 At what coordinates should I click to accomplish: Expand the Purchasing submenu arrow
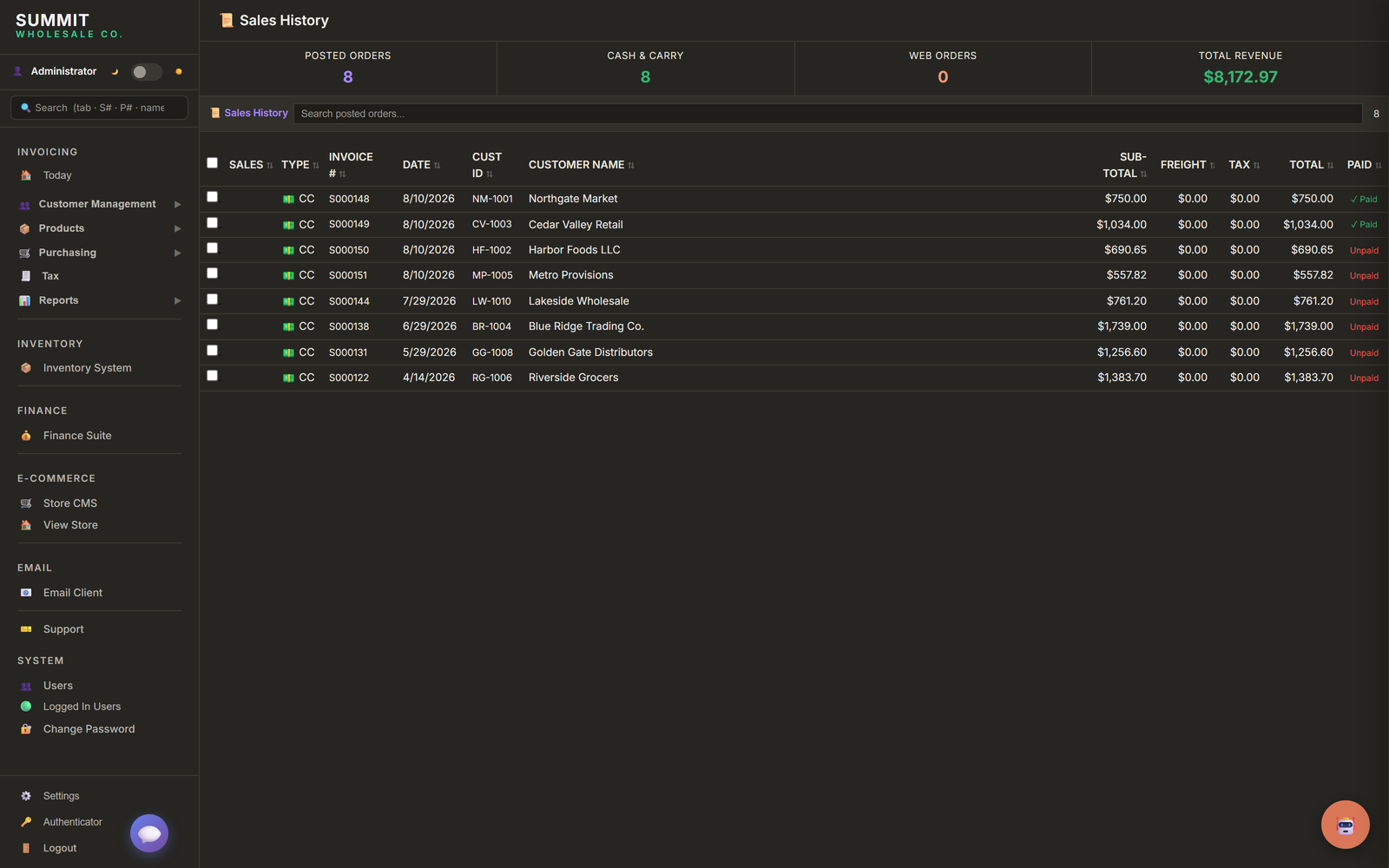tap(177, 253)
